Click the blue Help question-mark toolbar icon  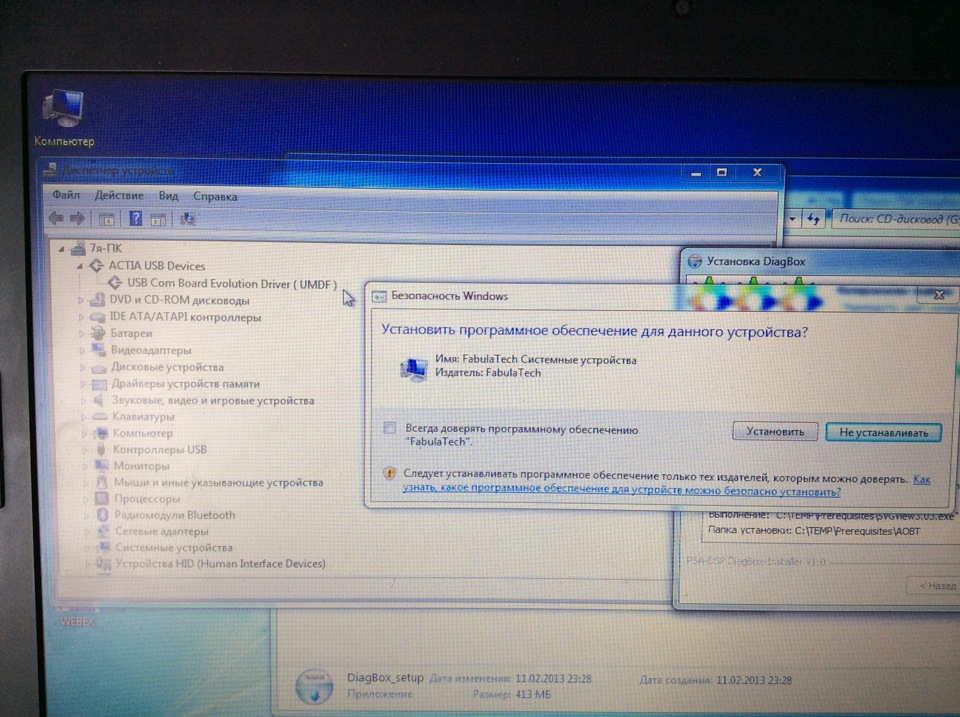(135, 218)
